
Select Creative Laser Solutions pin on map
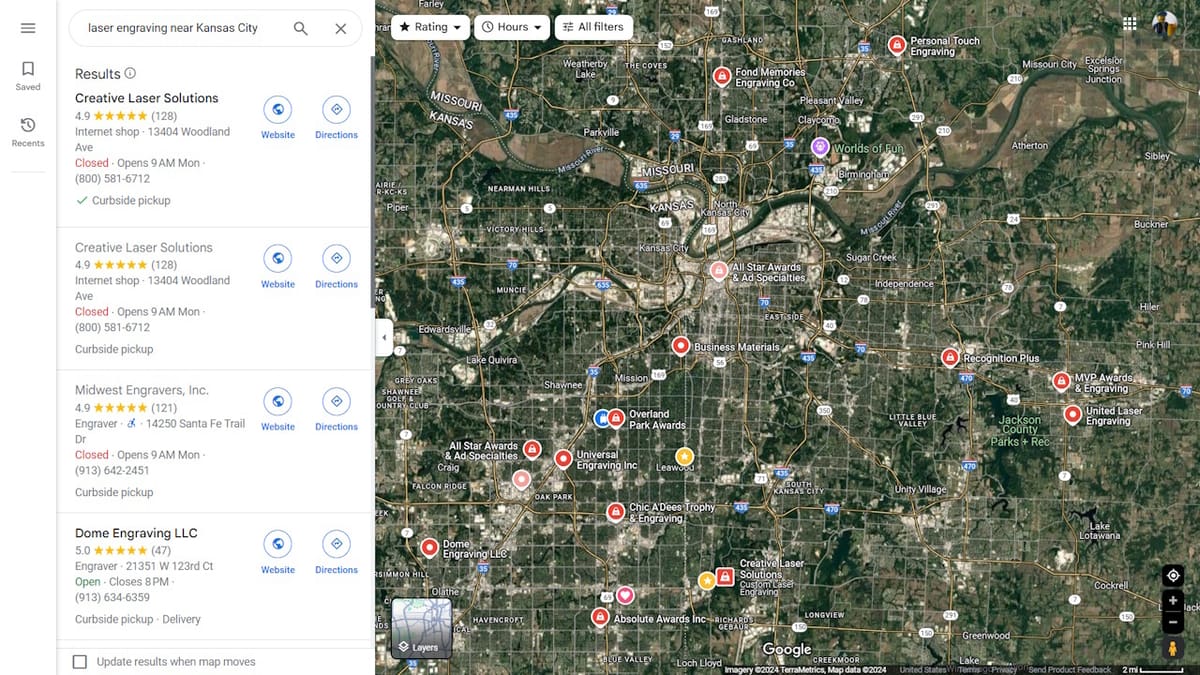click(x=725, y=576)
